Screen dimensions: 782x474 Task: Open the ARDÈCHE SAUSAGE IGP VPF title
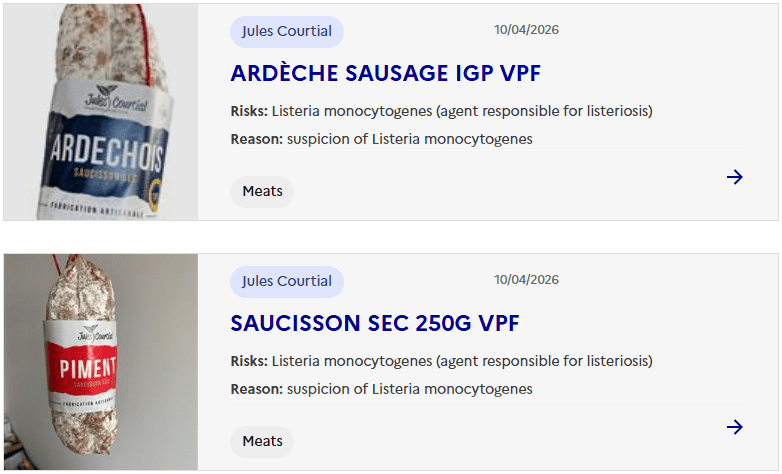point(385,73)
